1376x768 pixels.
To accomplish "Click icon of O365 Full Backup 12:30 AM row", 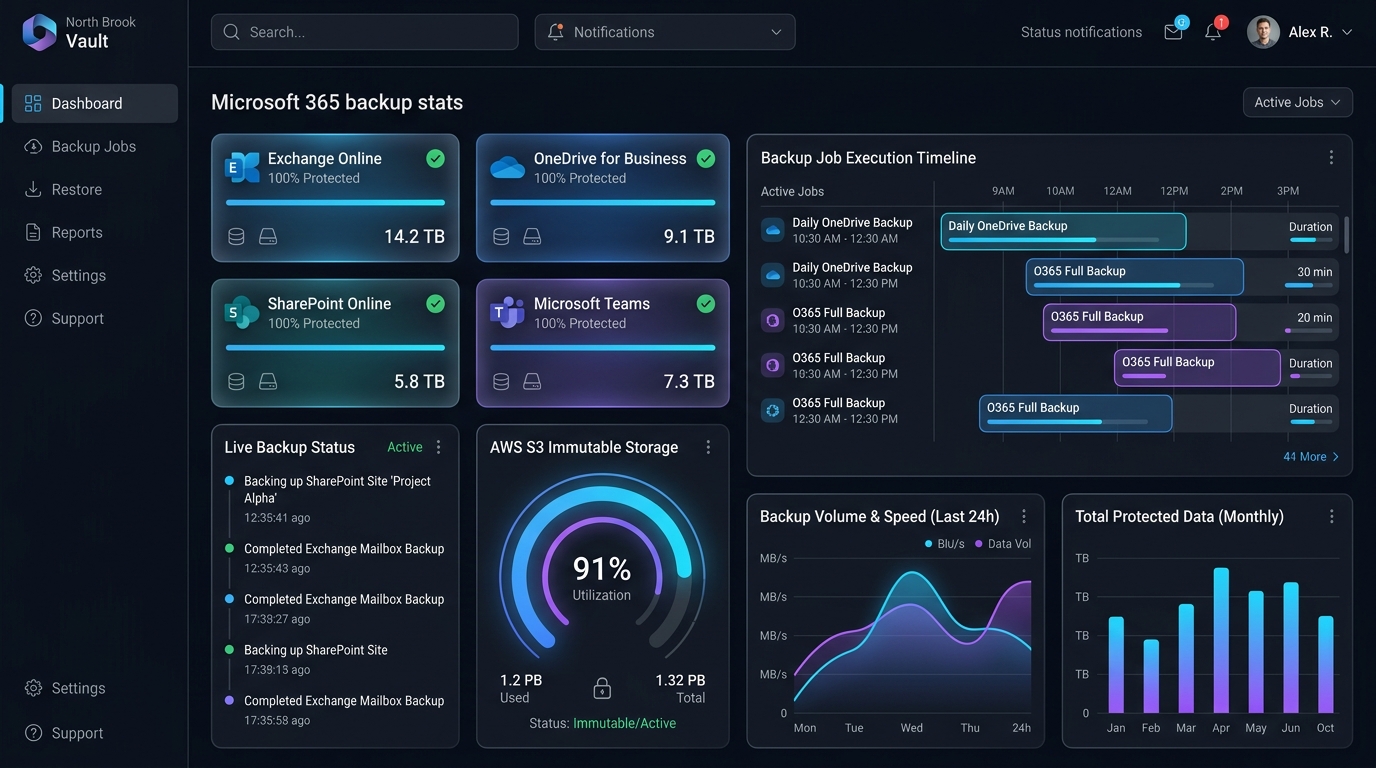I will coord(772,410).
